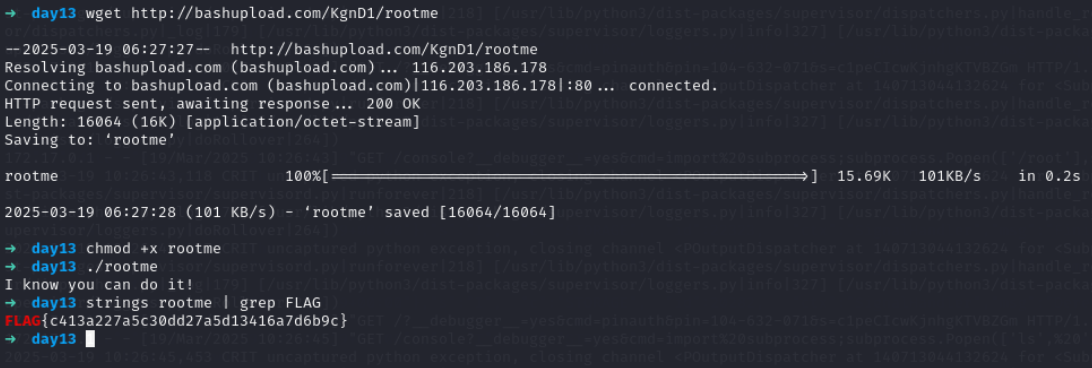Click the 15.69K downloaded size

(x=864, y=176)
